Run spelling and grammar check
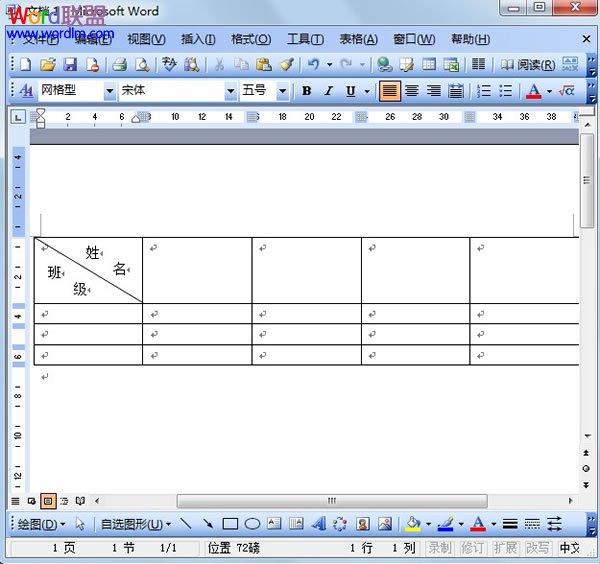The width and height of the screenshot is (600, 564). (169, 64)
